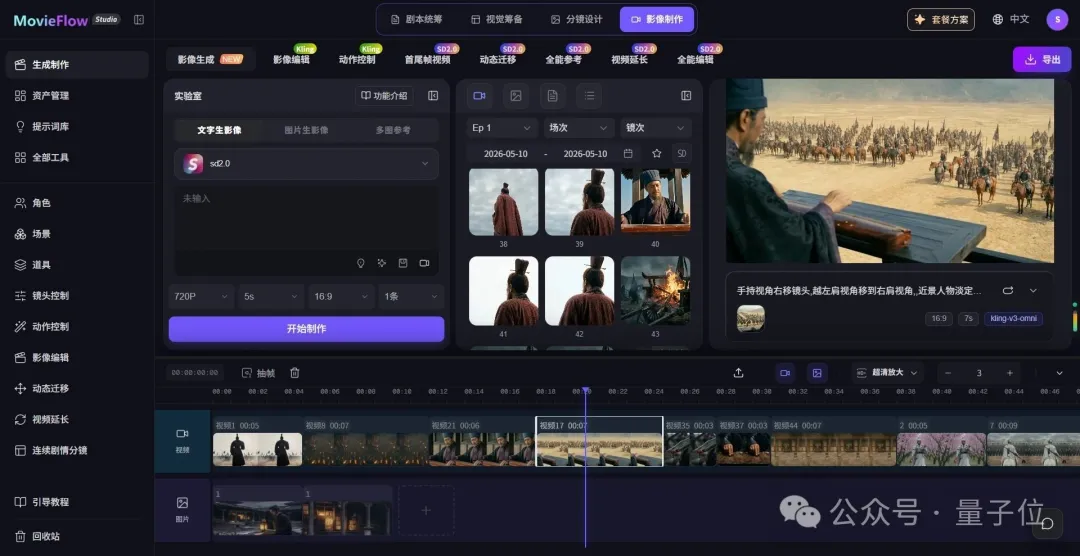This screenshot has height=556, width=1080.
Task: Switch asset panel to list view icon
Action: (590, 96)
